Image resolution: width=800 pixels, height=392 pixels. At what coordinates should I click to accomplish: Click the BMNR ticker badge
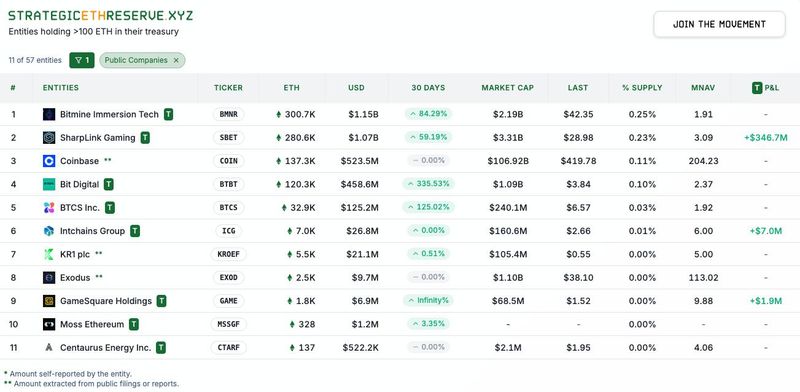coord(228,114)
